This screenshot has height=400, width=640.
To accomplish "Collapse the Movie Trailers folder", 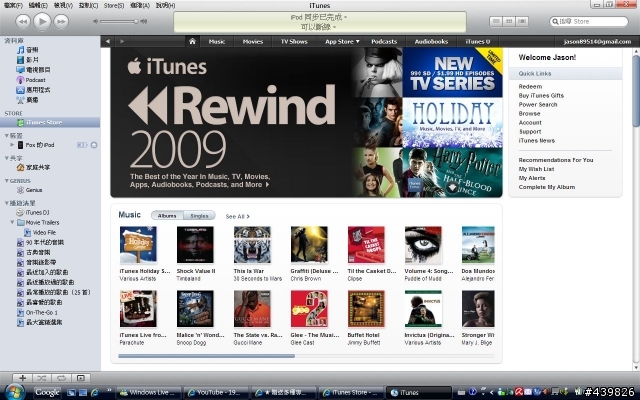I will [12, 222].
